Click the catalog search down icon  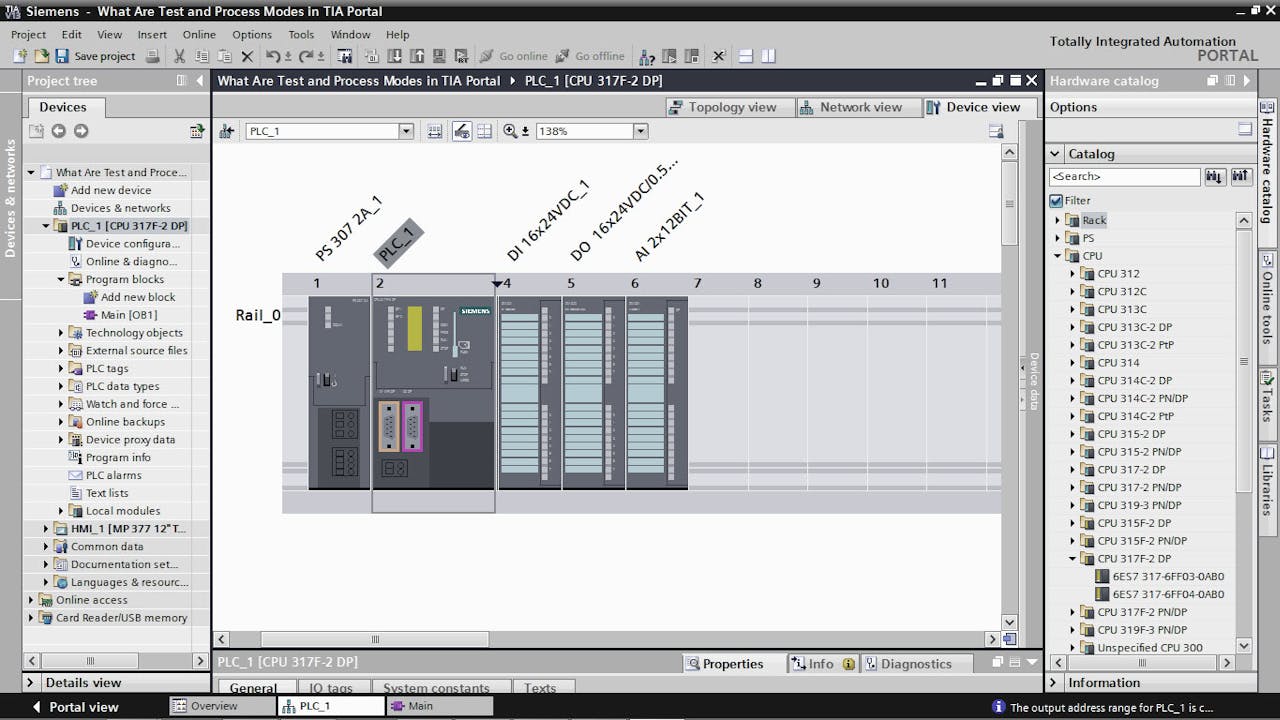click(1214, 176)
